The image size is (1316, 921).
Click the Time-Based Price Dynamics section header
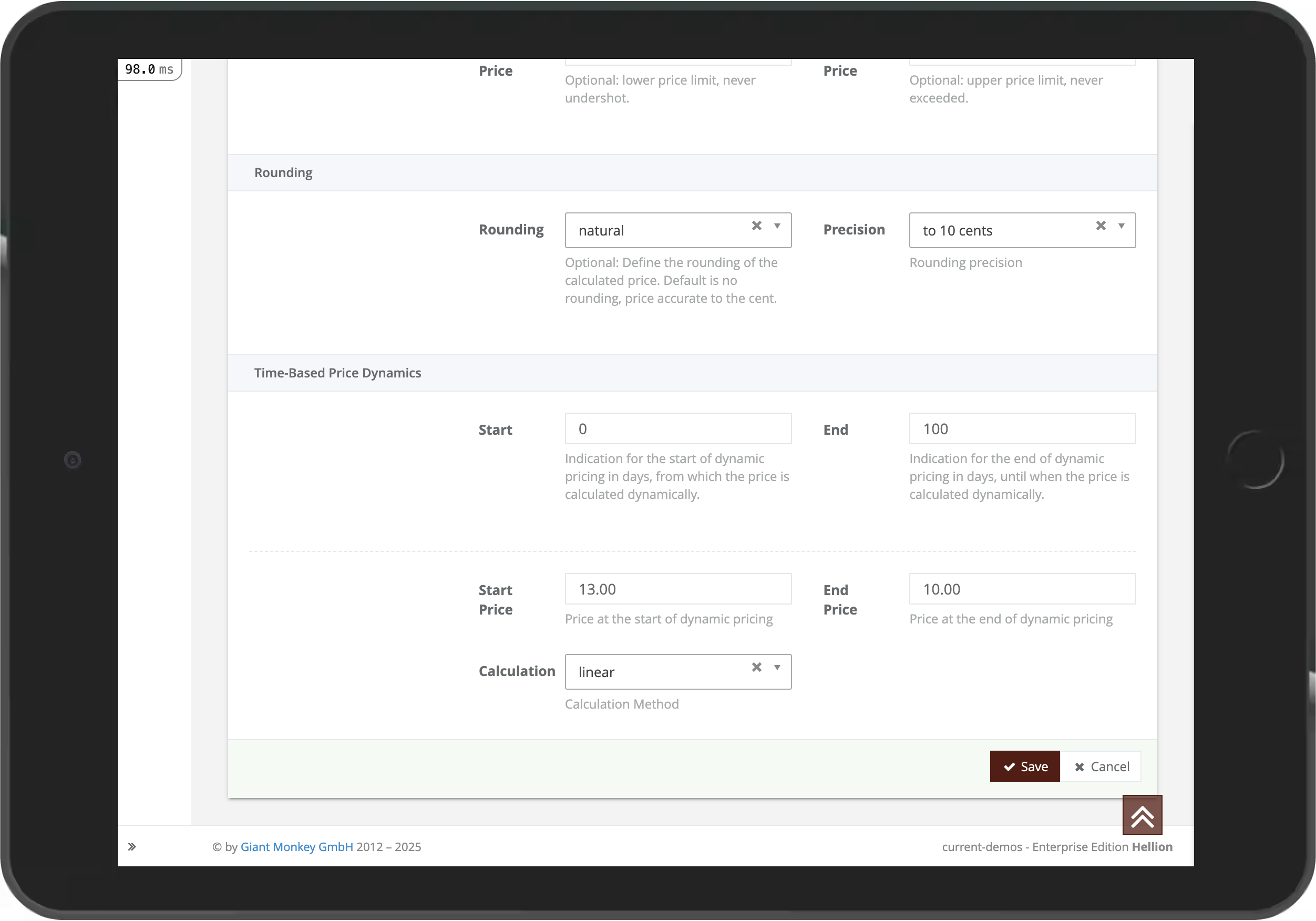(x=692, y=373)
